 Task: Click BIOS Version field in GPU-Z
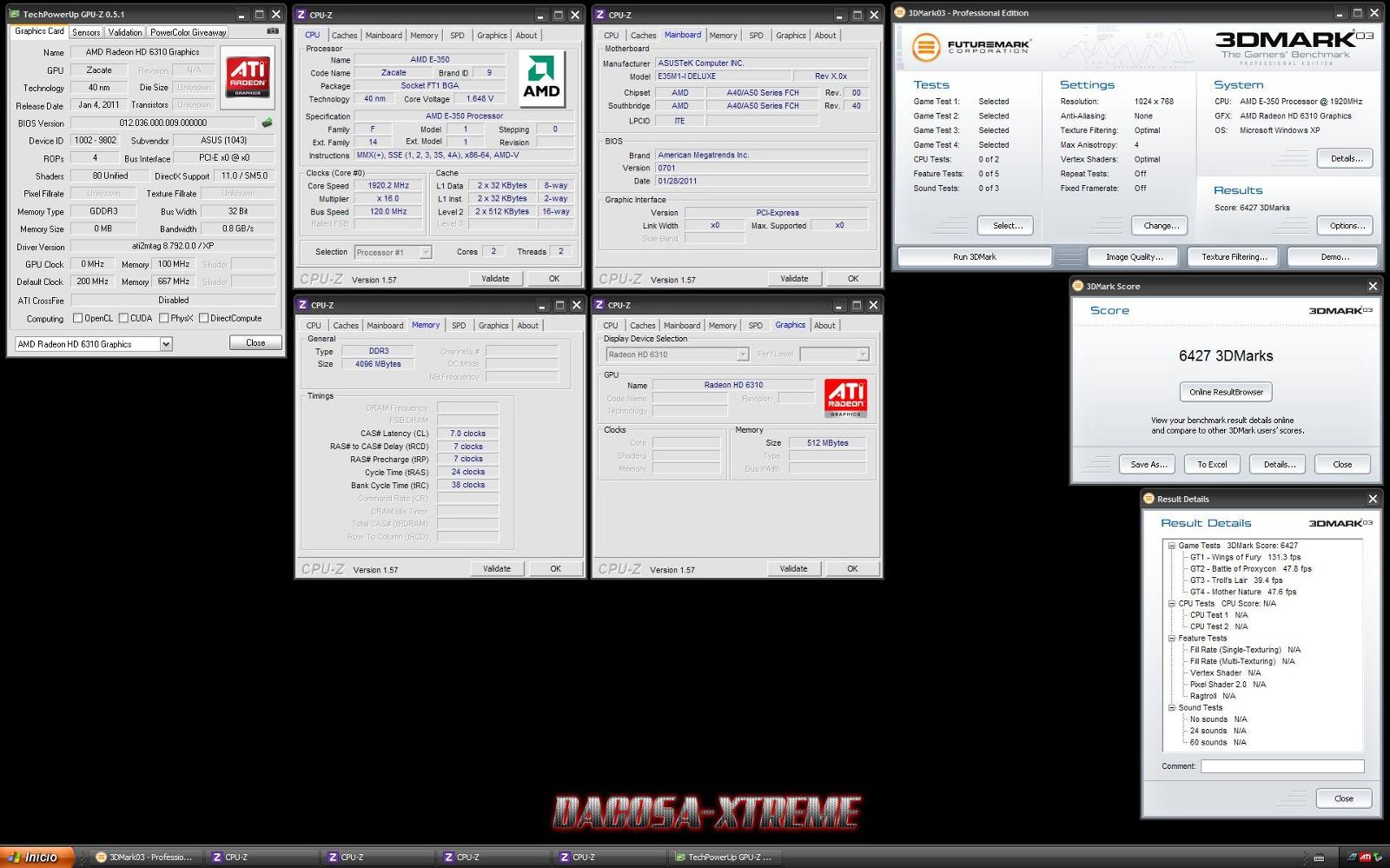pyautogui.click(x=162, y=123)
